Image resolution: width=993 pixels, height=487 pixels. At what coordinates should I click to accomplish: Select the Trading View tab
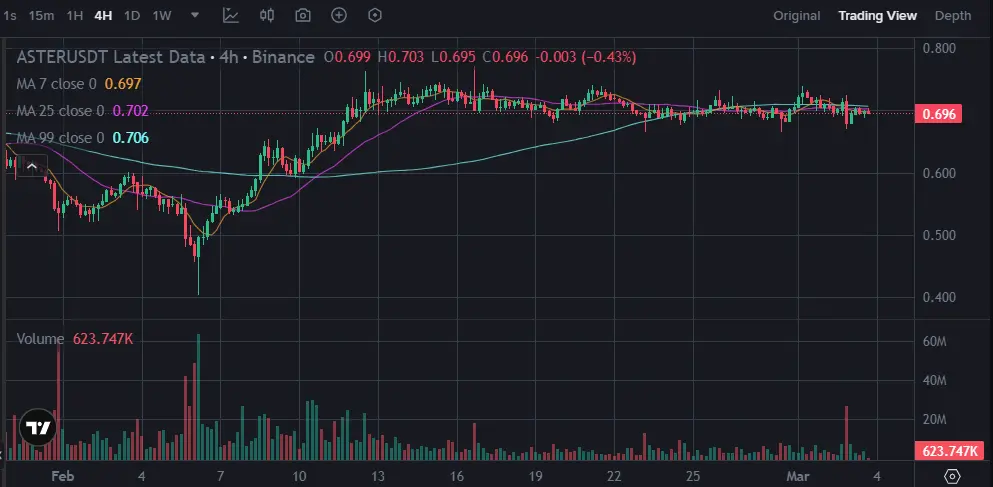(878, 16)
